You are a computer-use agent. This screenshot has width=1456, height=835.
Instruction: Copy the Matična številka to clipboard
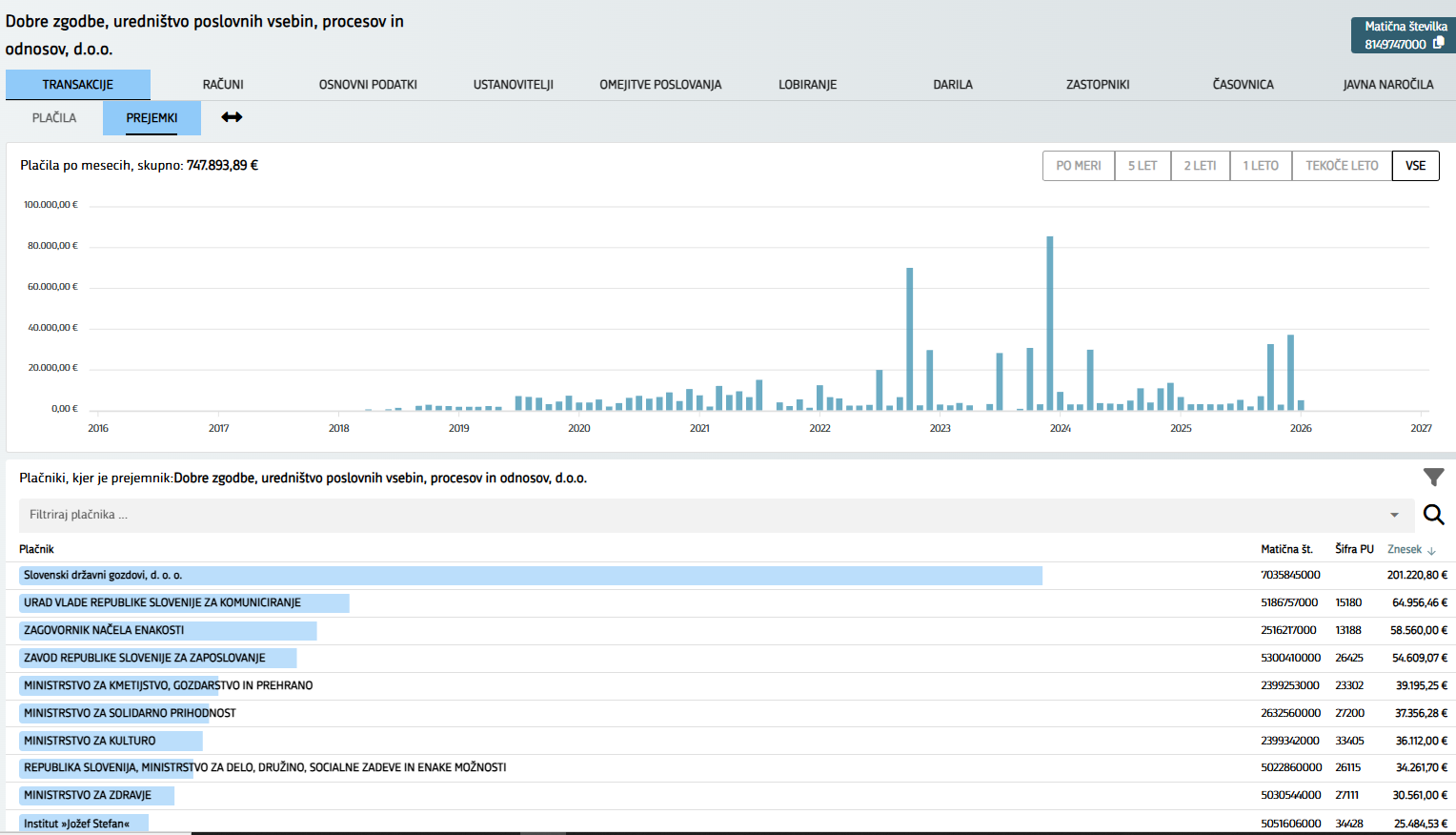pos(1439,43)
